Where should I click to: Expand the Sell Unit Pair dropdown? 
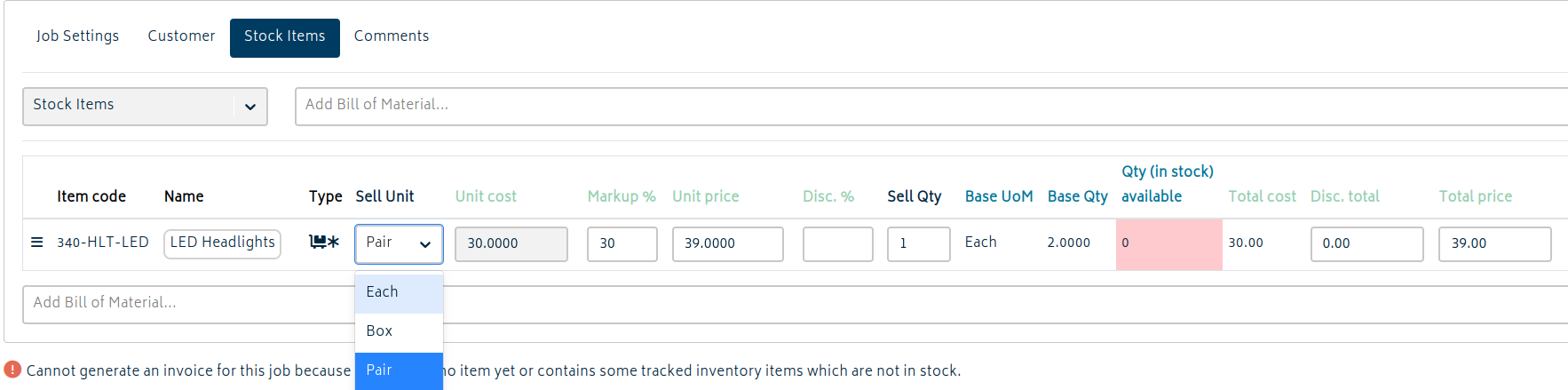tap(399, 243)
